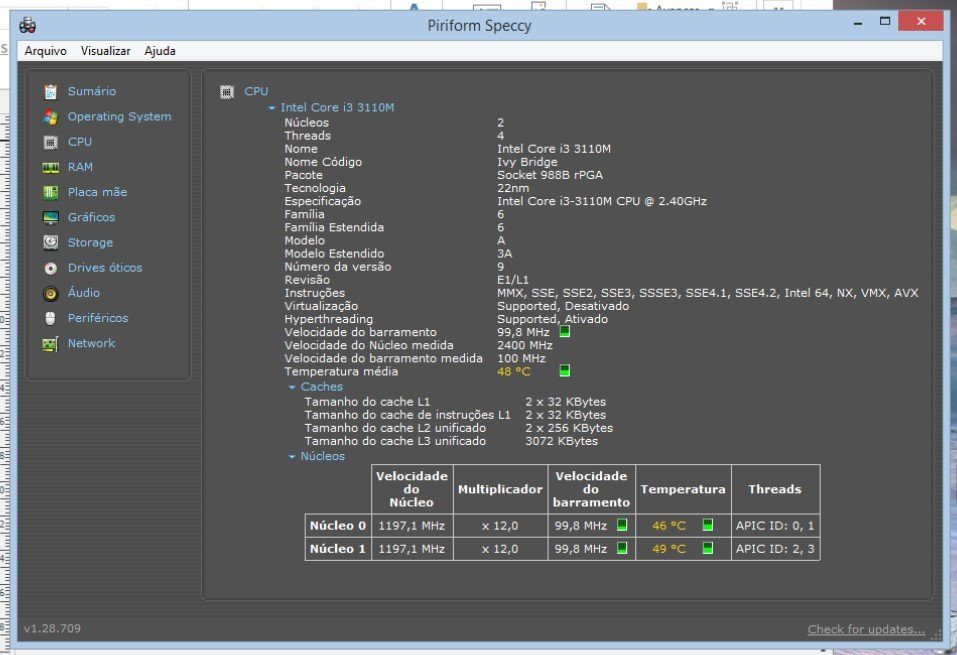Click the Tamanho do cache L1 label
The image size is (957, 655).
367,402
